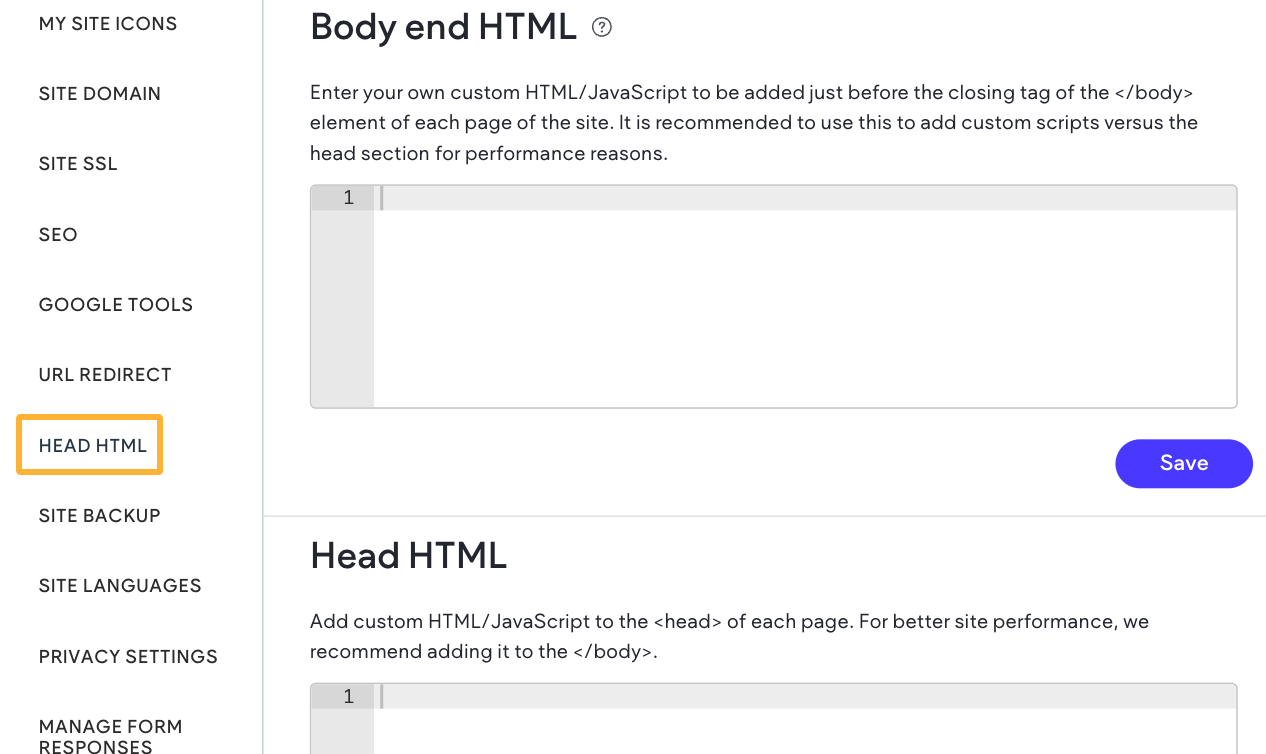
Task: Open MY SITE ICONS settings
Action: 108,24
